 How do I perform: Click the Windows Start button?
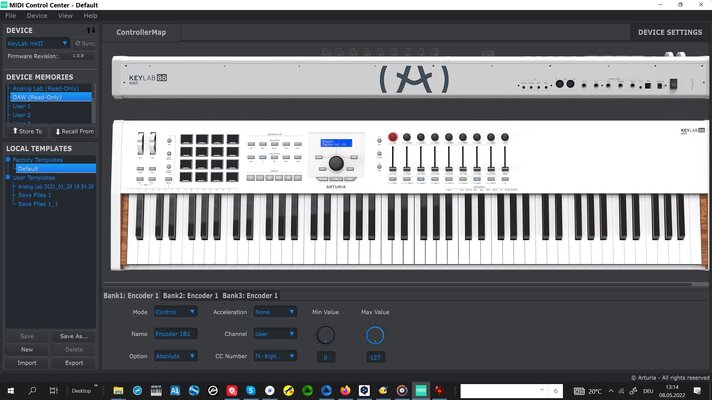(x=10, y=390)
